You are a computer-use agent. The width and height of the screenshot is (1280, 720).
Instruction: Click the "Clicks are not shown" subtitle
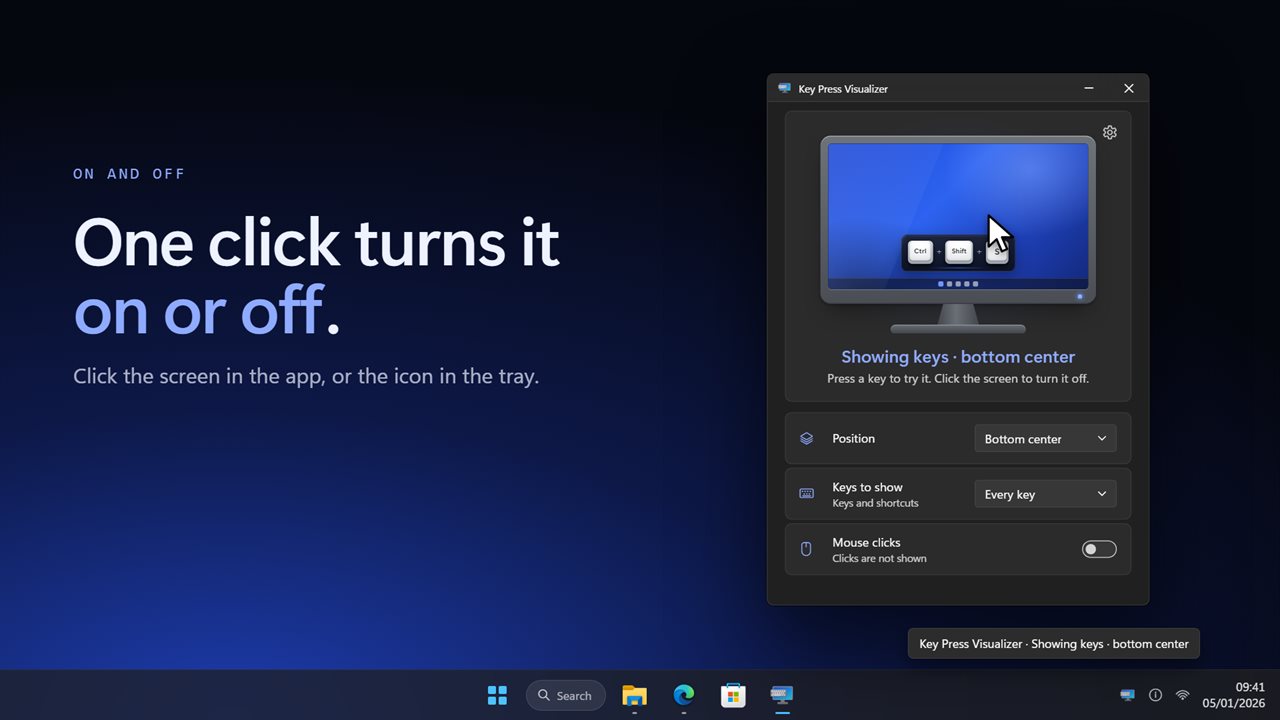(x=879, y=558)
